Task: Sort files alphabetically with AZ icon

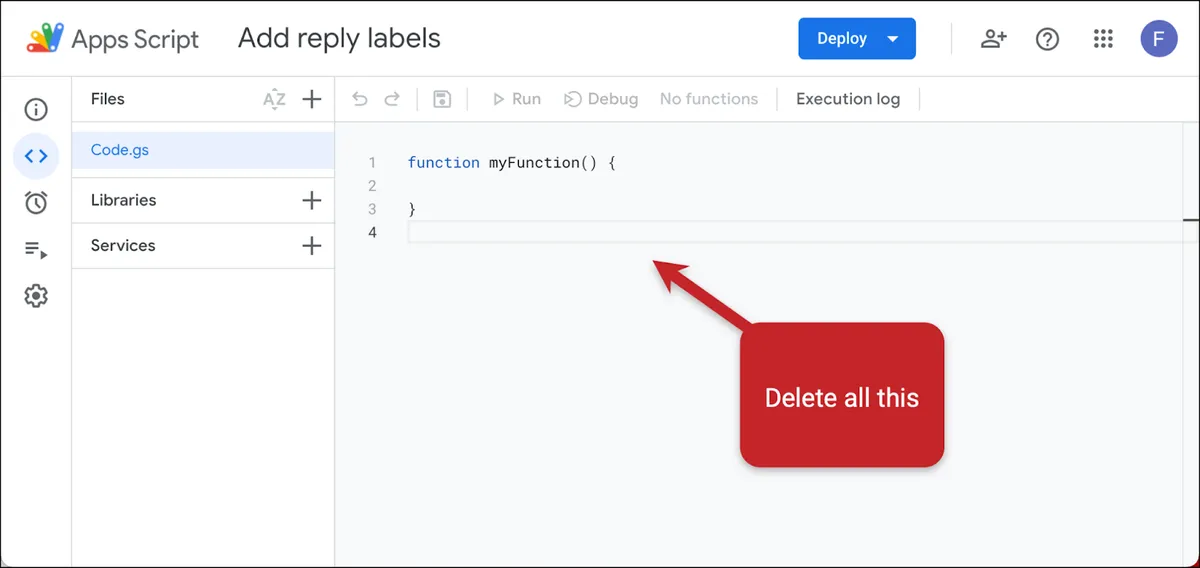Action: click(x=274, y=99)
